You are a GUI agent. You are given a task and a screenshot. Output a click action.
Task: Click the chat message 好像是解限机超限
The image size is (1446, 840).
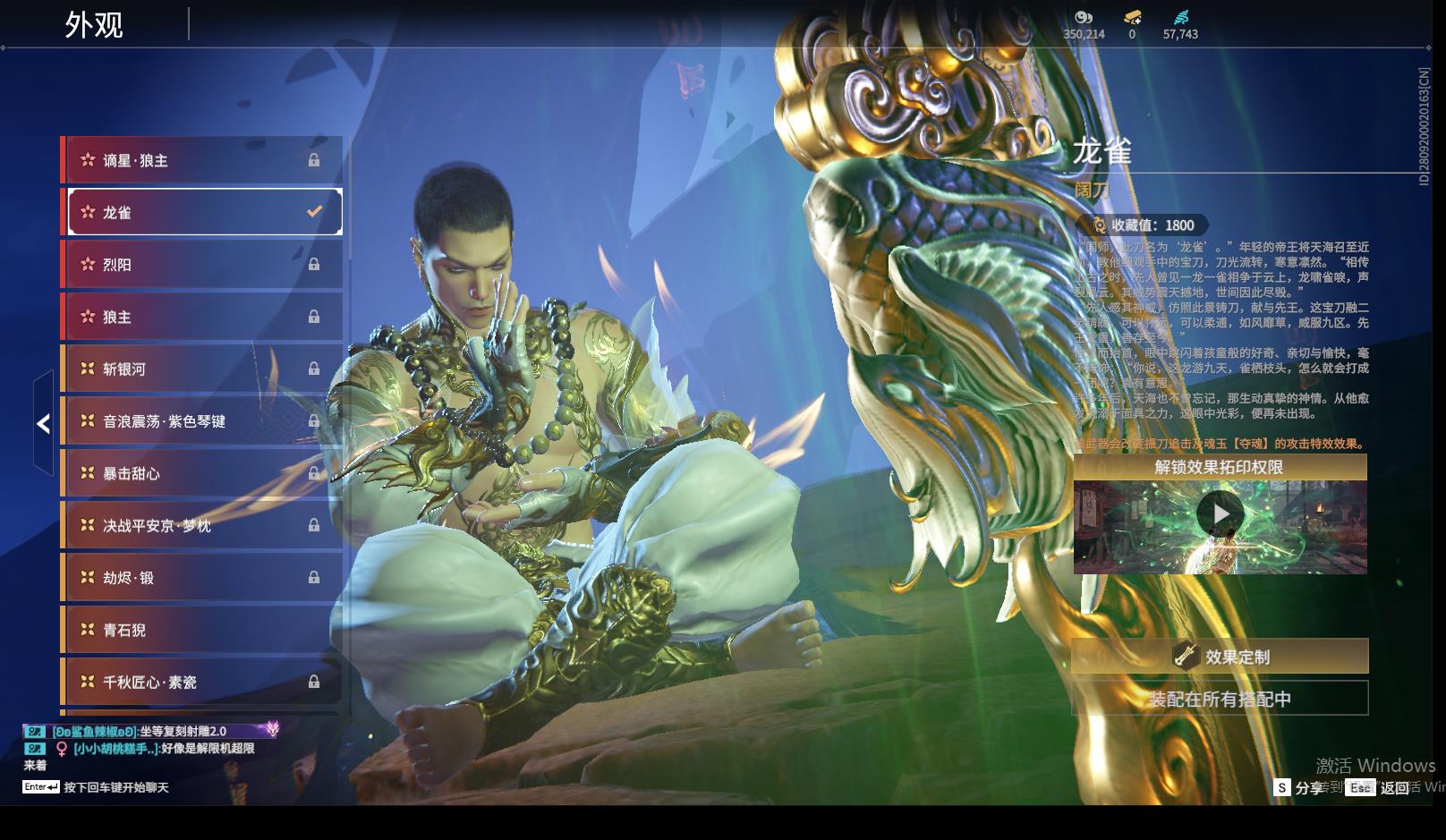[208, 749]
